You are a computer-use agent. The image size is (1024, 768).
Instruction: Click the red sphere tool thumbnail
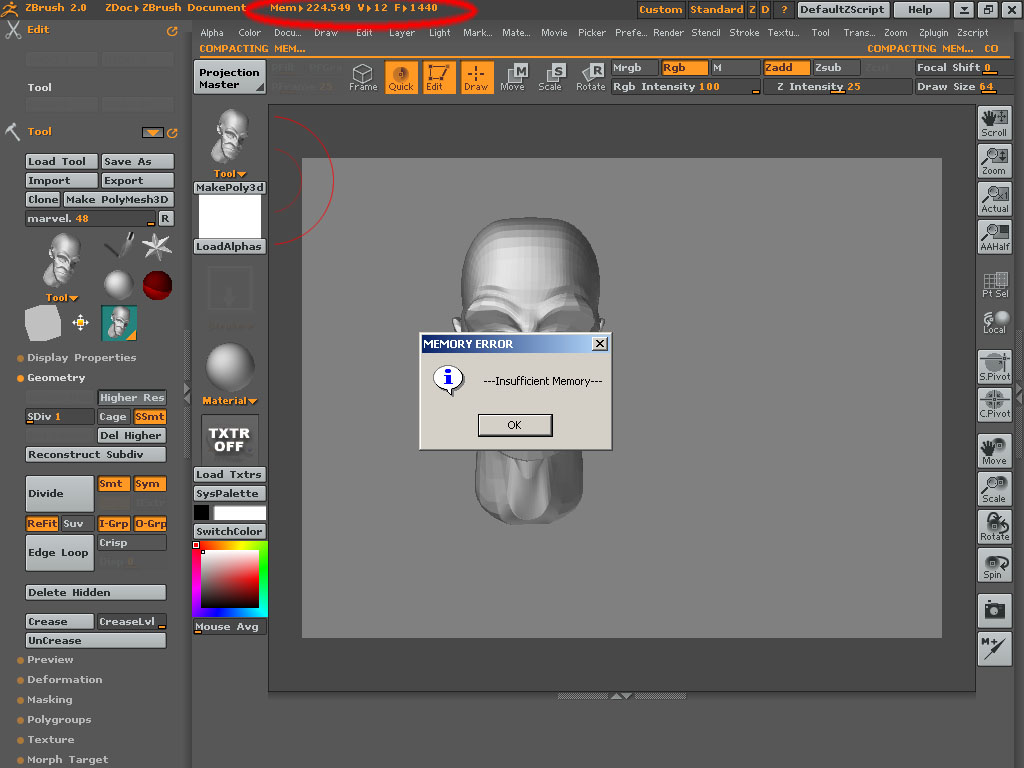coord(157,285)
